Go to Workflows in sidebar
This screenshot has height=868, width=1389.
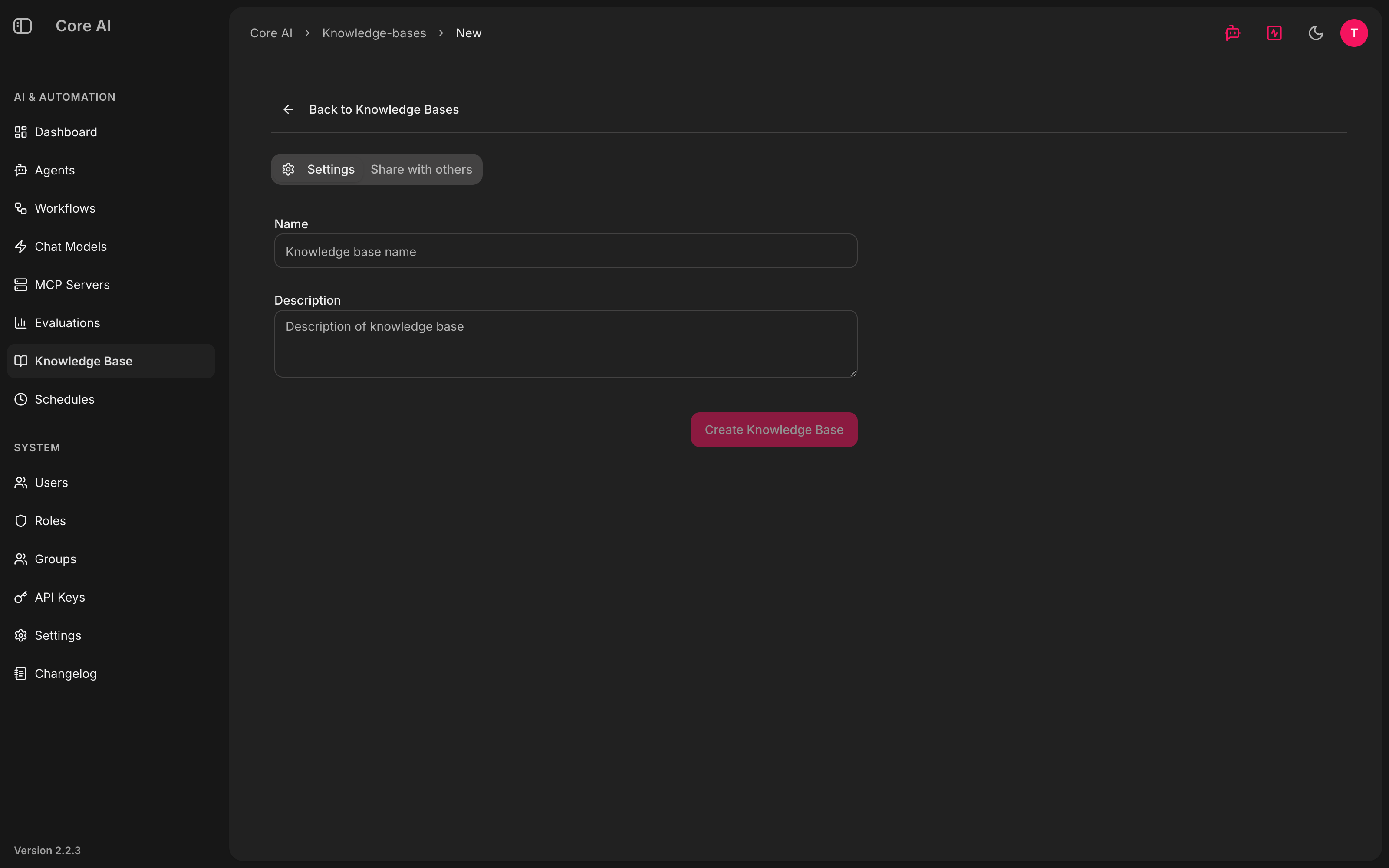(x=111, y=208)
